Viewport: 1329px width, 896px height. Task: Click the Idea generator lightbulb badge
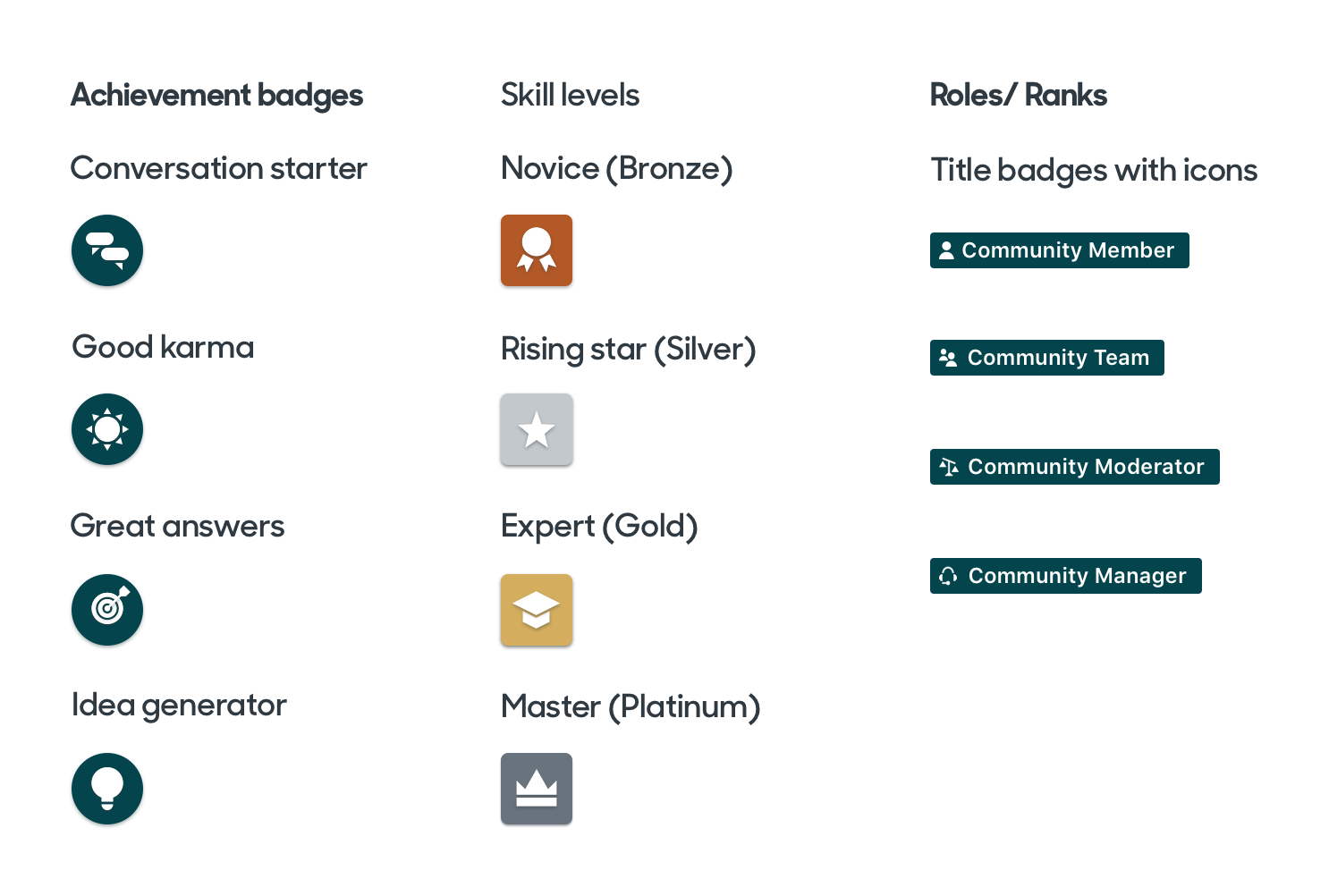[107, 789]
